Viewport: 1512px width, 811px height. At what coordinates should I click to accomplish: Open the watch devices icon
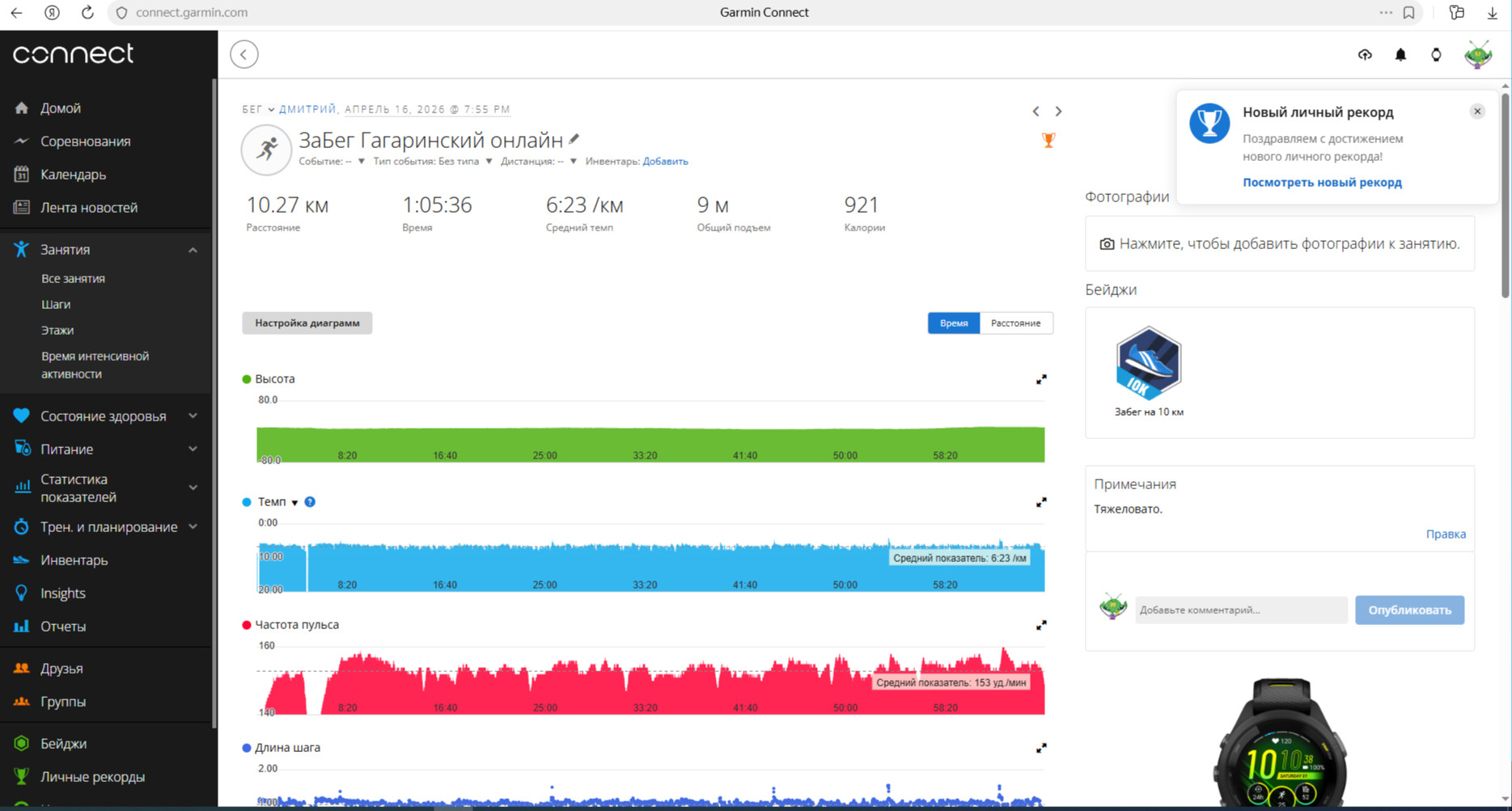point(1436,54)
